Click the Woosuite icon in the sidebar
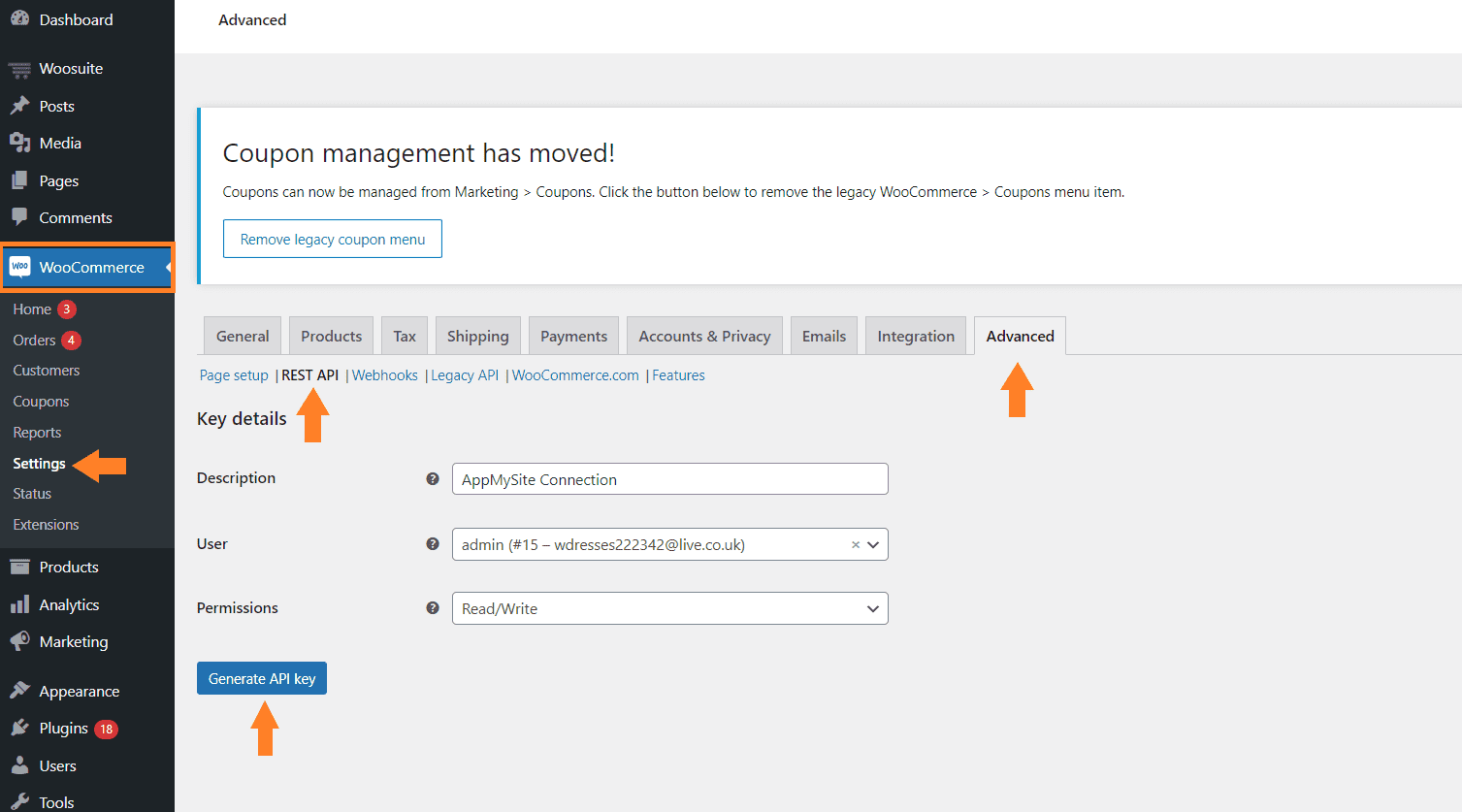1462x812 pixels. (x=18, y=68)
